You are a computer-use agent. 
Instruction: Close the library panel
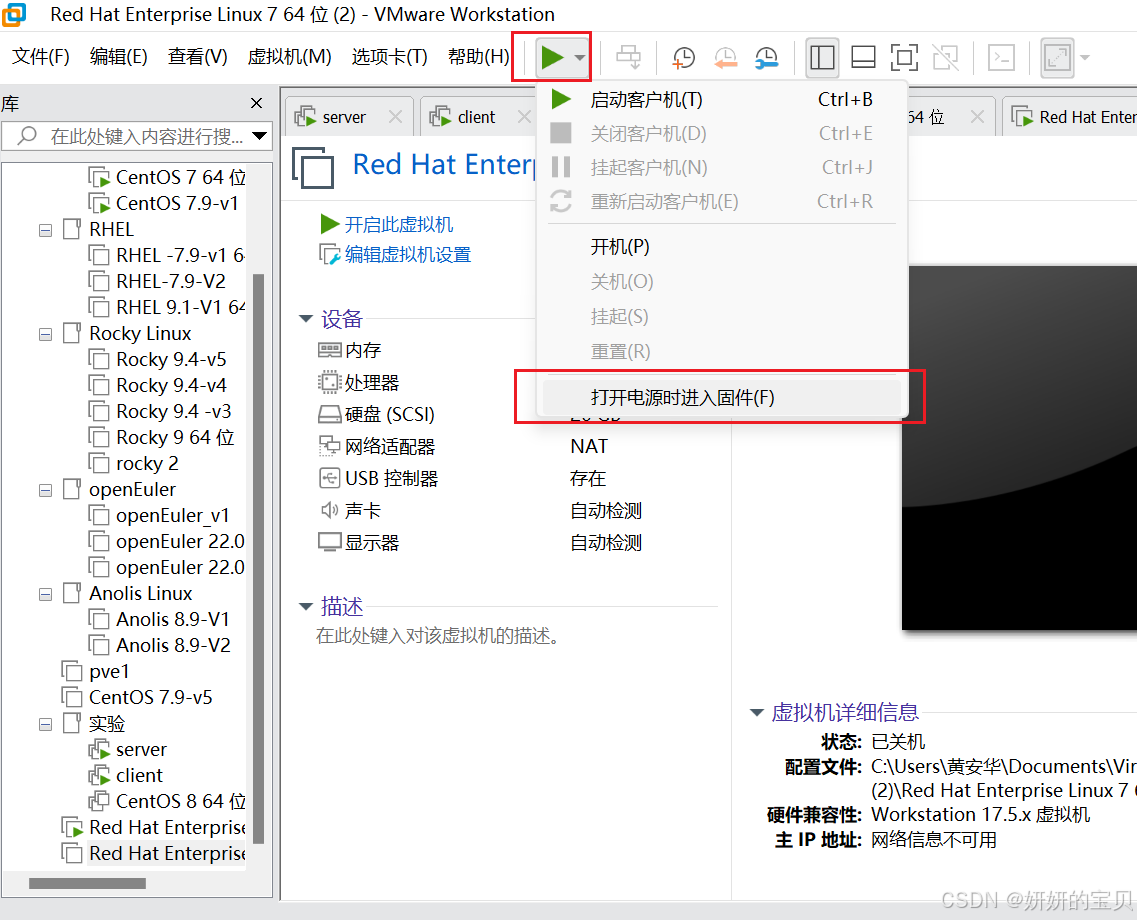[256, 103]
